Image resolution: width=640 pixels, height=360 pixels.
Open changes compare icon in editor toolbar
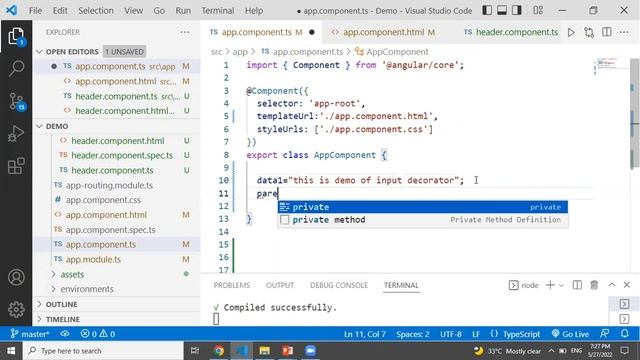(x=589, y=32)
